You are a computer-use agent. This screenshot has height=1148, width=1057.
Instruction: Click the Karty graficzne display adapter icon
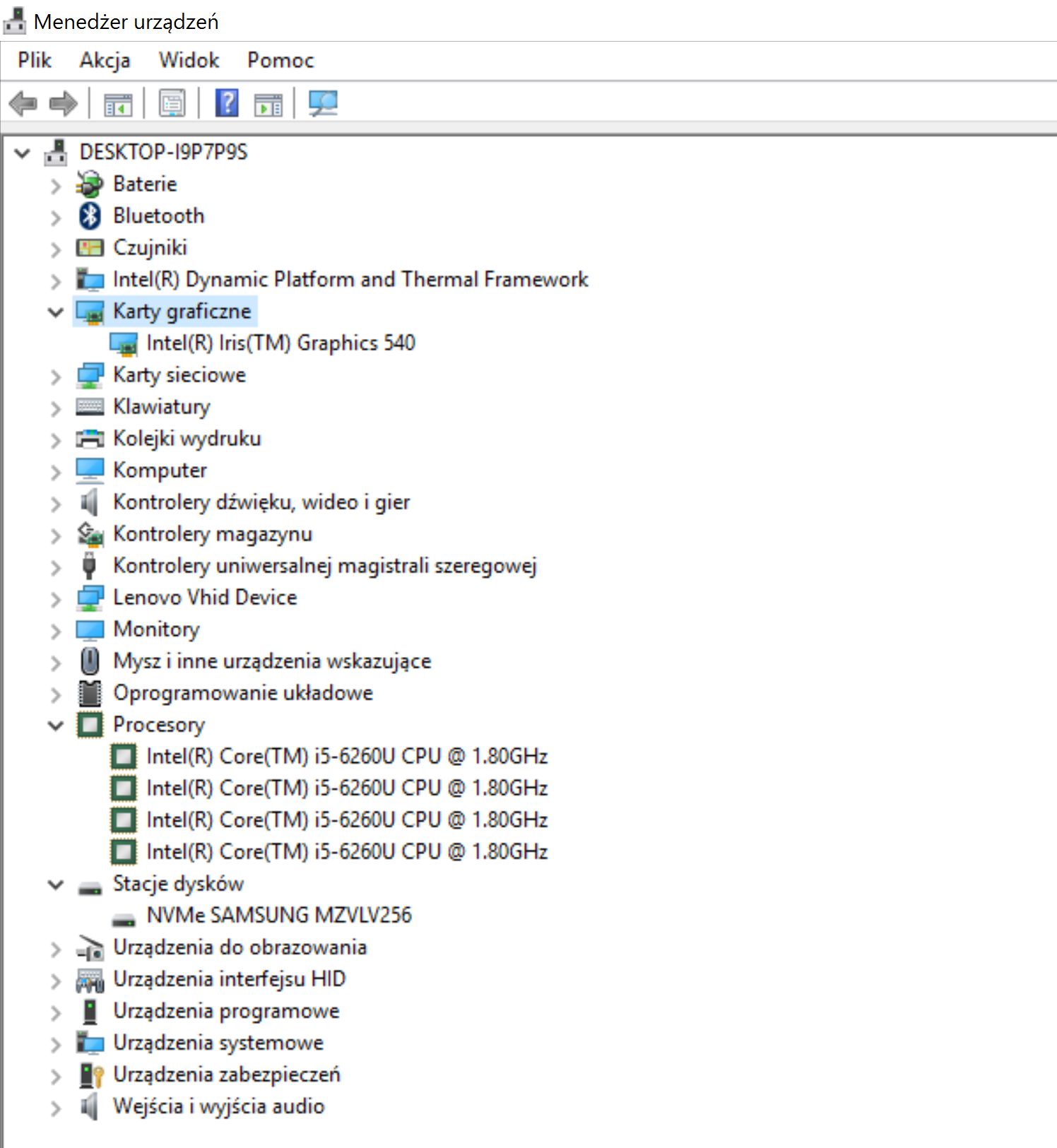(90, 312)
